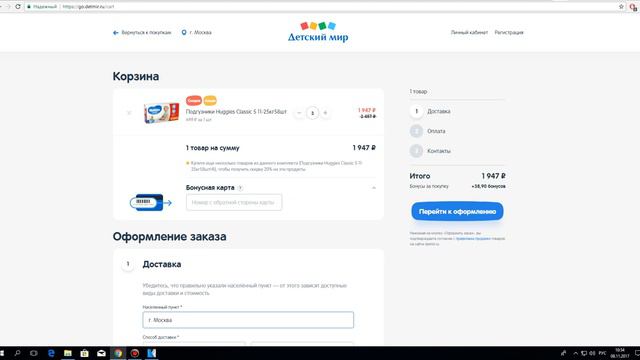The width and height of the screenshot is (640, 360).
Task: Select the 'Контакты' step in sidebar
Action: click(430, 151)
